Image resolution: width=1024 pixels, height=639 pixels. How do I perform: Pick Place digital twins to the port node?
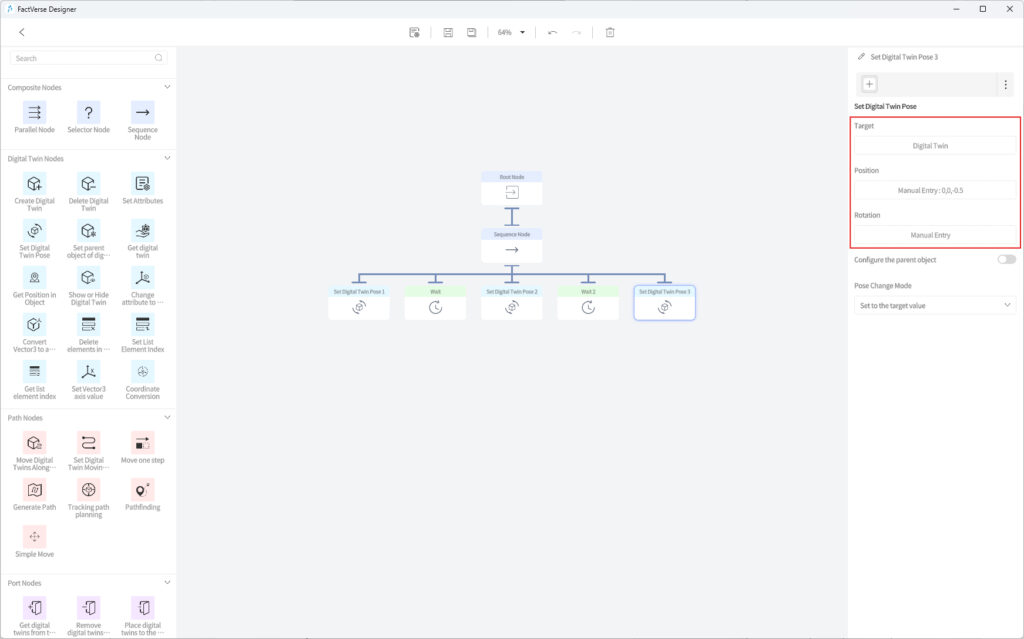click(142, 608)
